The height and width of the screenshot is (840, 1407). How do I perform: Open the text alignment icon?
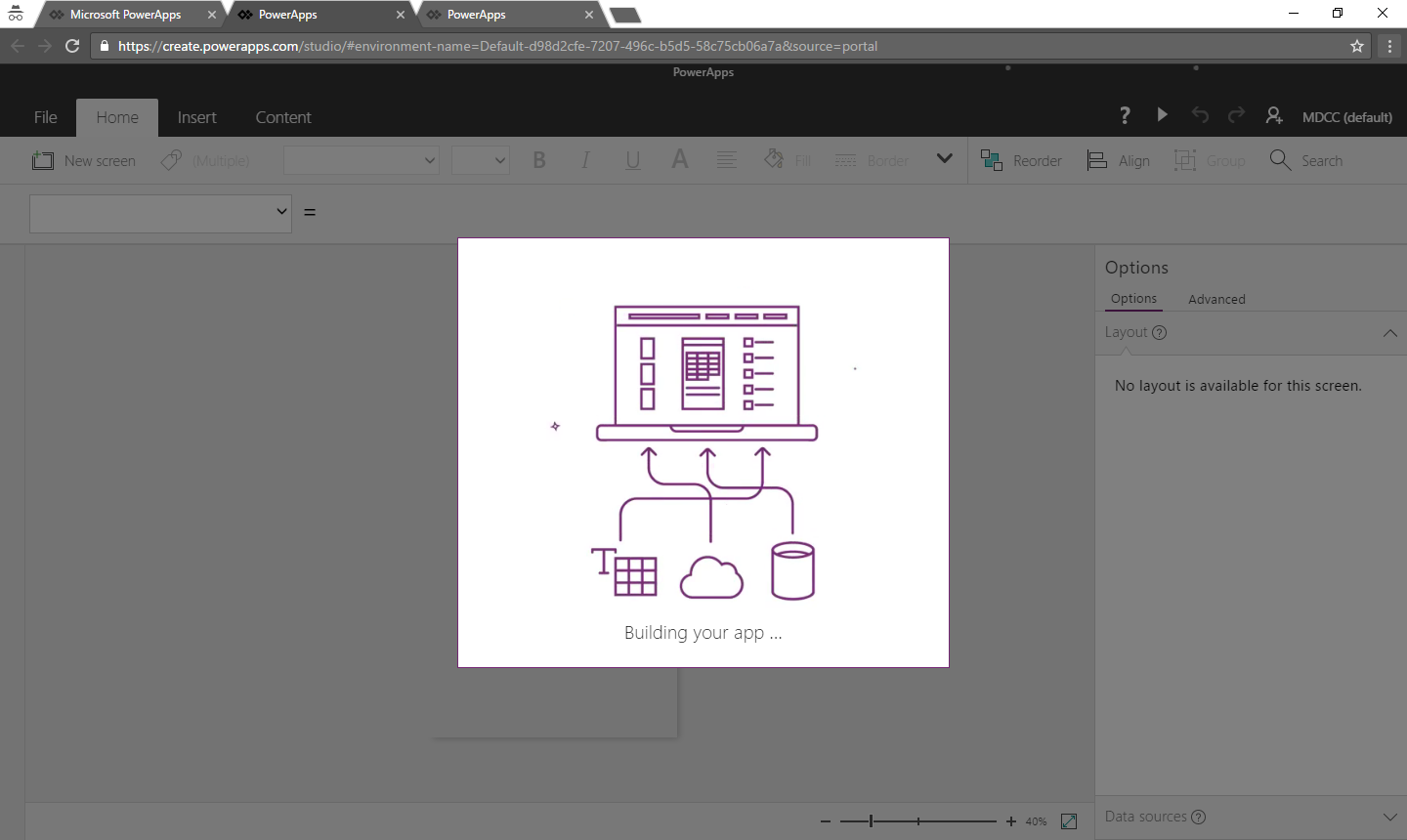click(x=727, y=161)
